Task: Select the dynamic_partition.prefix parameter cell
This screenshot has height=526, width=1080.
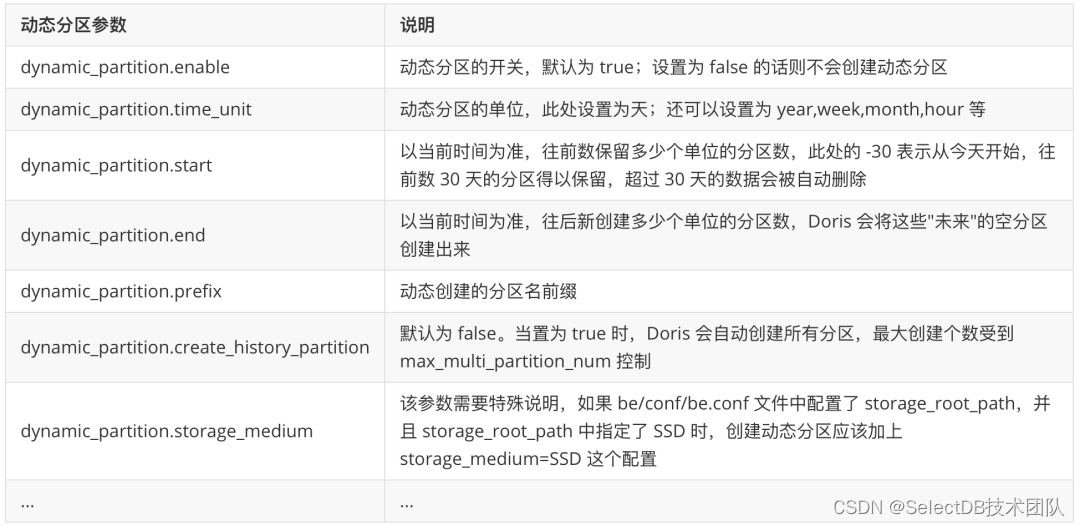Action: (121, 291)
